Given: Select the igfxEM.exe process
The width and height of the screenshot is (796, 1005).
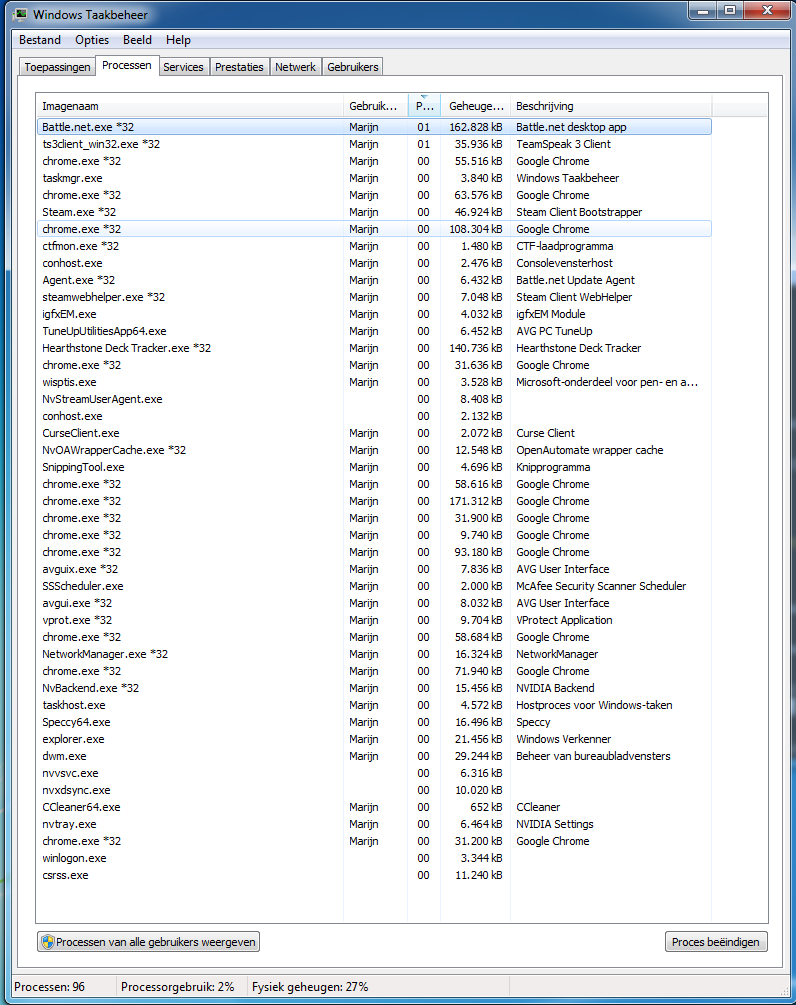Looking at the screenshot, I should tap(374, 314).
